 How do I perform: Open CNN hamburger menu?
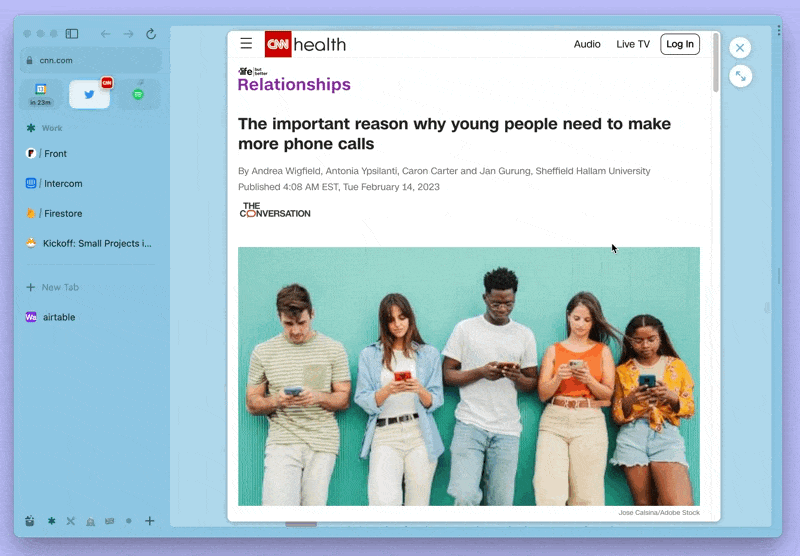coord(246,44)
